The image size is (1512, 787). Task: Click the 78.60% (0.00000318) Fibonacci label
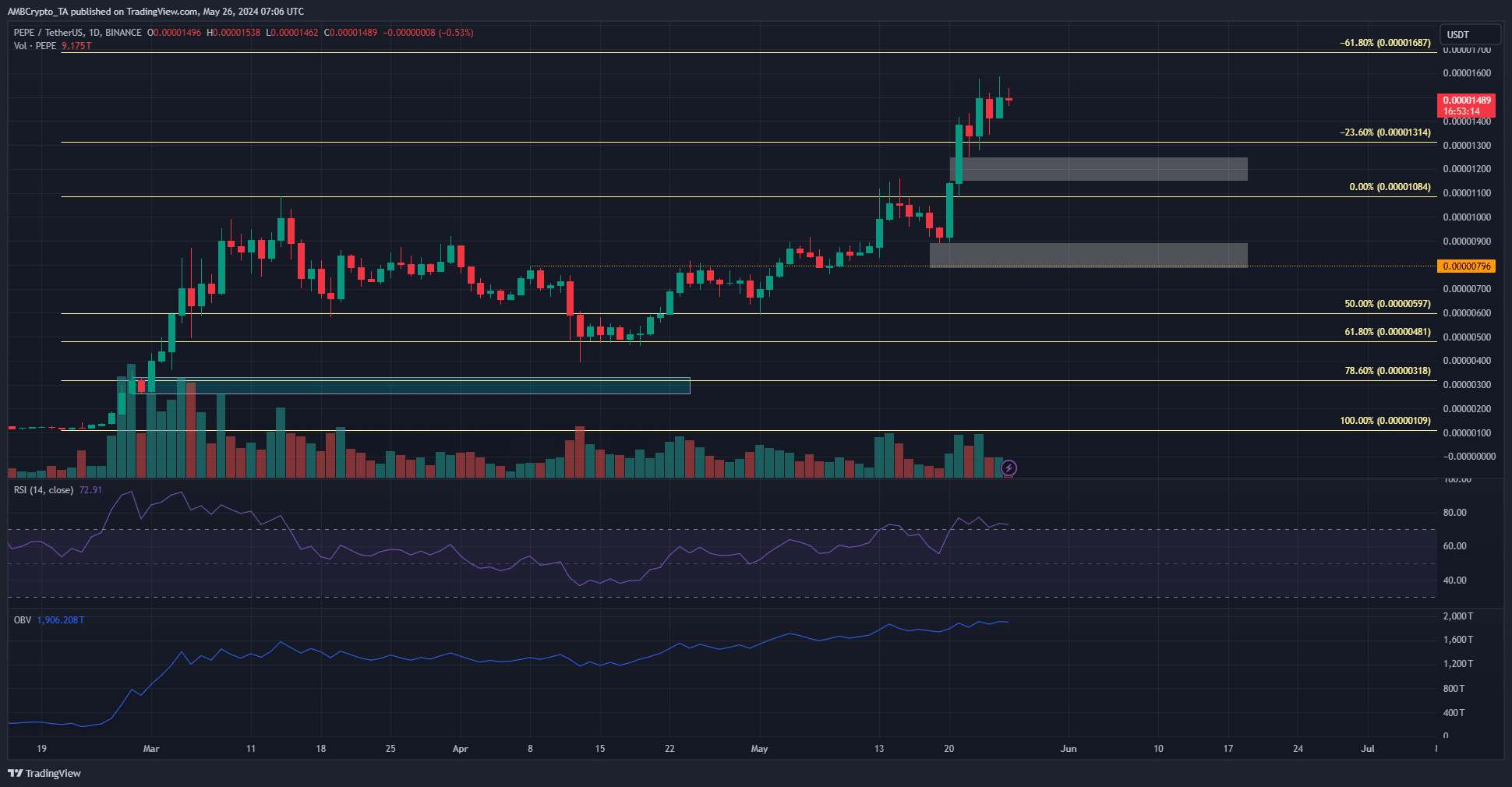coord(1387,371)
